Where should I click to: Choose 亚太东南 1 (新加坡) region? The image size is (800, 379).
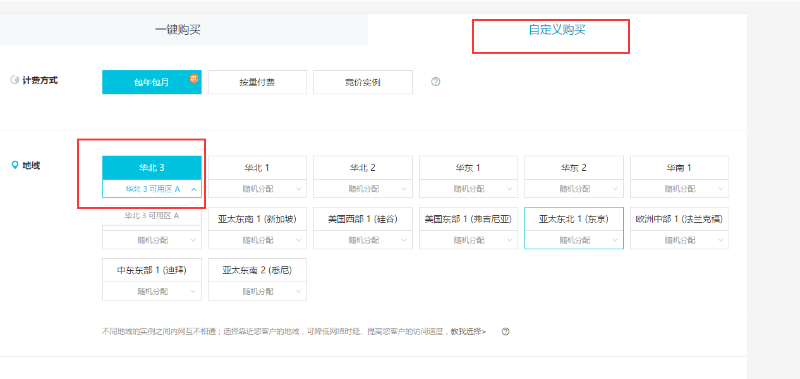coord(257,219)
